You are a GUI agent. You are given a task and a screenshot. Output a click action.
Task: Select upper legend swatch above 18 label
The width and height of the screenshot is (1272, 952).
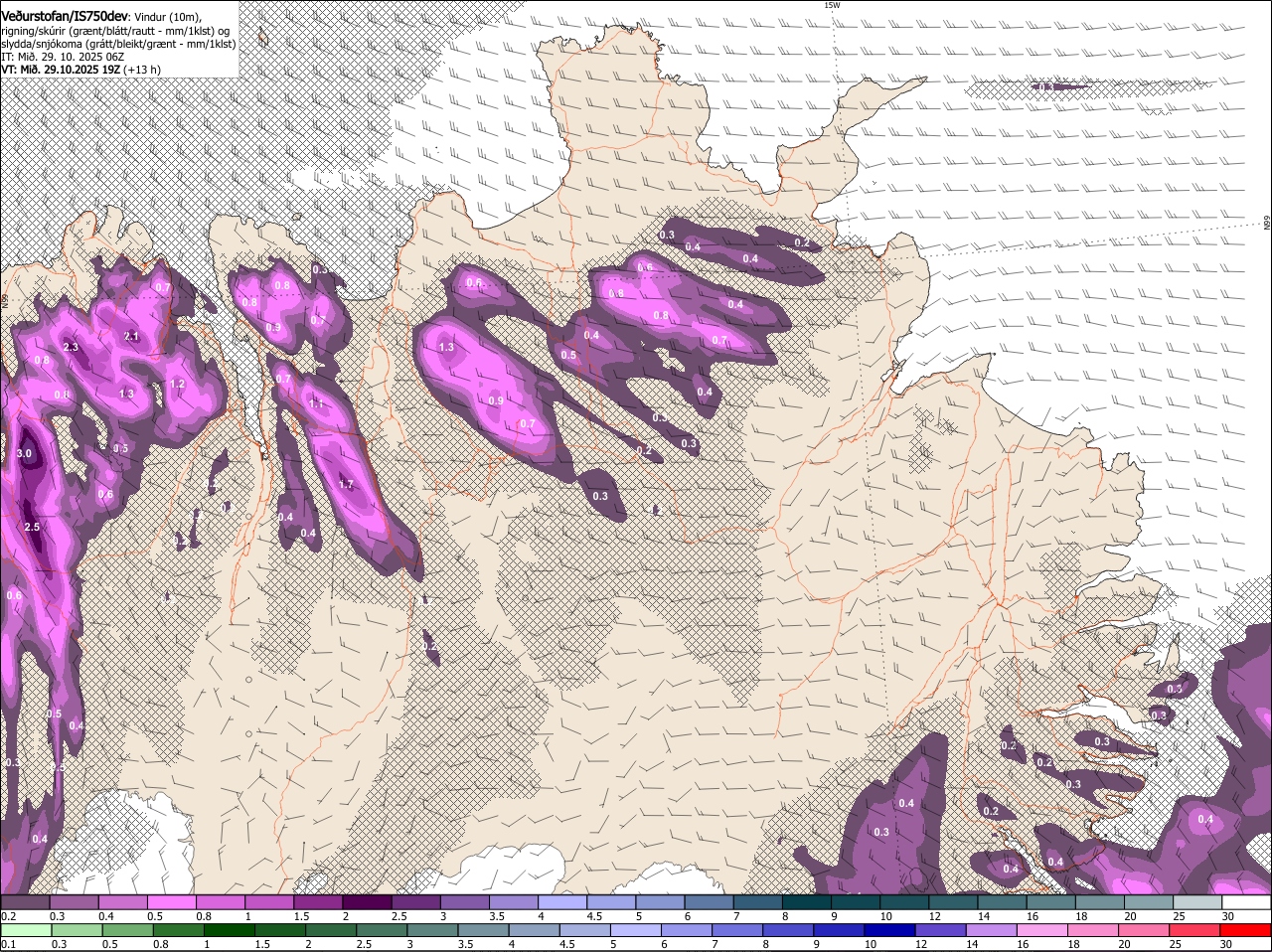coord(1099,902)
